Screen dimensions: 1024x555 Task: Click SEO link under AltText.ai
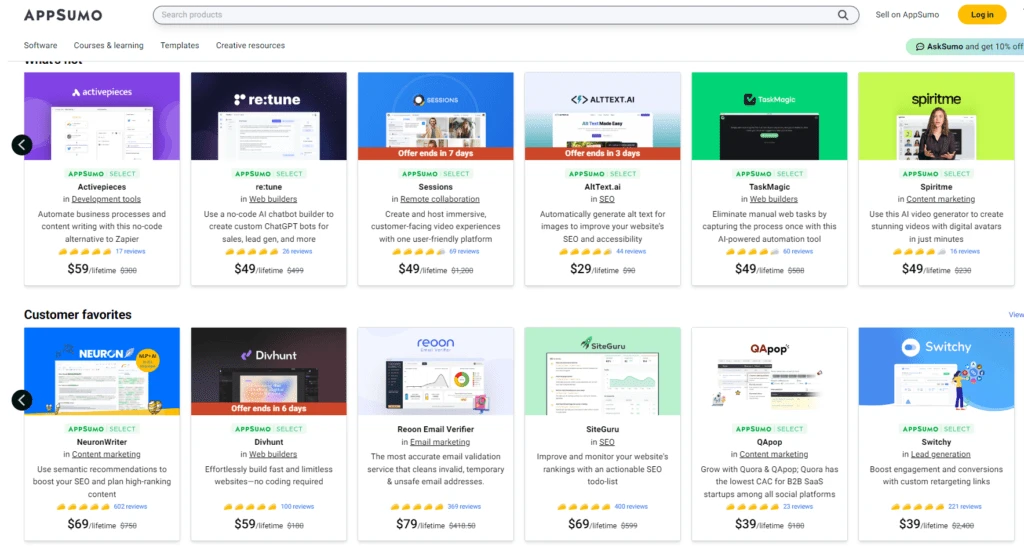point(607,199)
